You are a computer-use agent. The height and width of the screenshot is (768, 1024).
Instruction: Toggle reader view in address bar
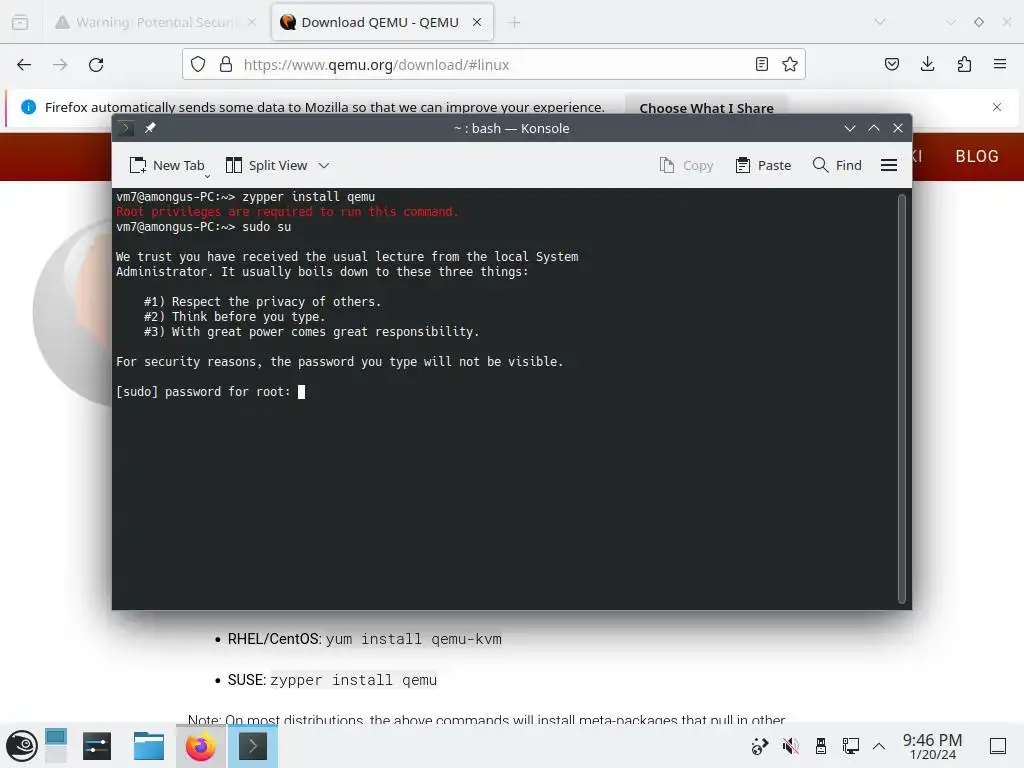pyautogui.click(x=761, y=64)
